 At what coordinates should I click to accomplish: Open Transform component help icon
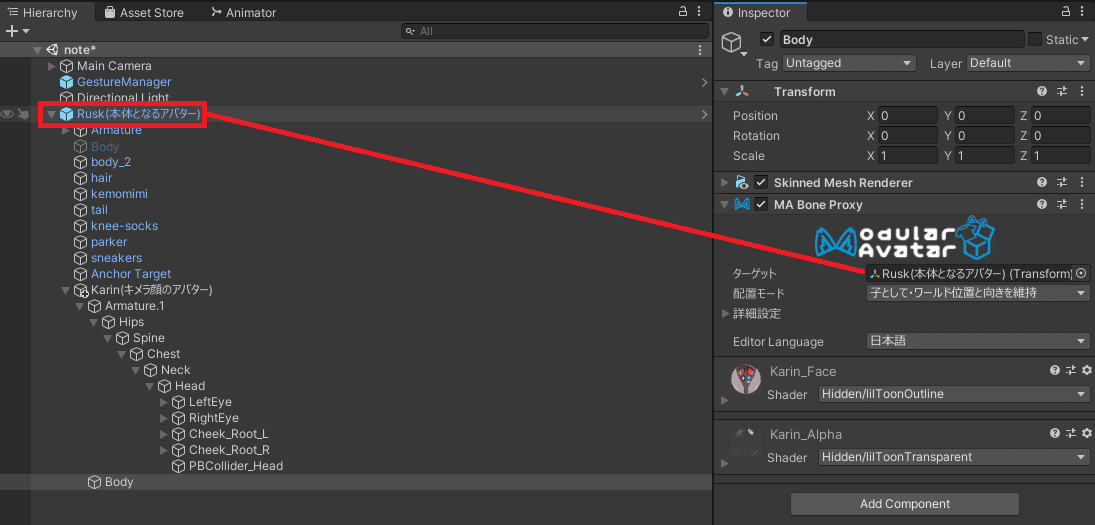coord(1042,91)
